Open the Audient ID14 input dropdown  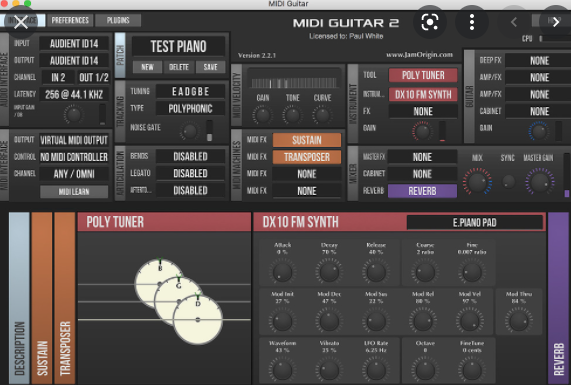[x=74, y=44]
